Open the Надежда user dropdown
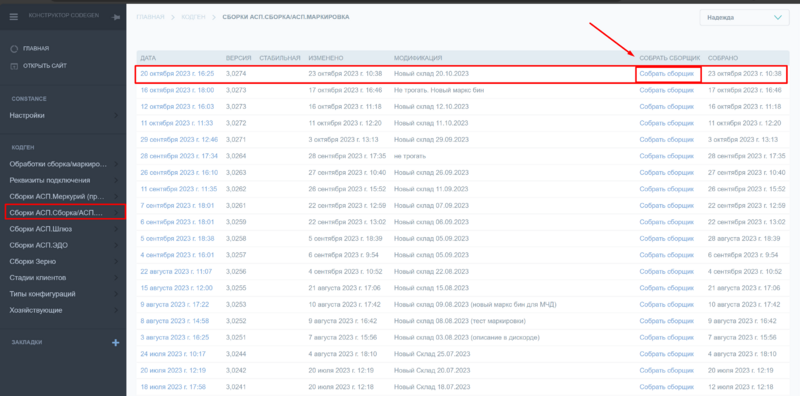The height and width of the screenshot is (396, 800). (x=744, y=17)
